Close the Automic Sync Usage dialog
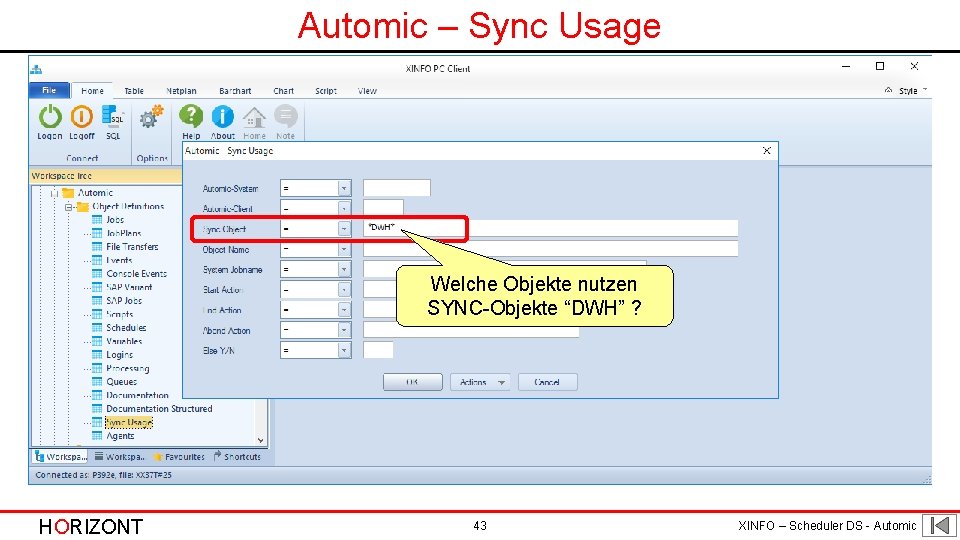Viewport: 960px width, 540px height. (x=767, y=151)
